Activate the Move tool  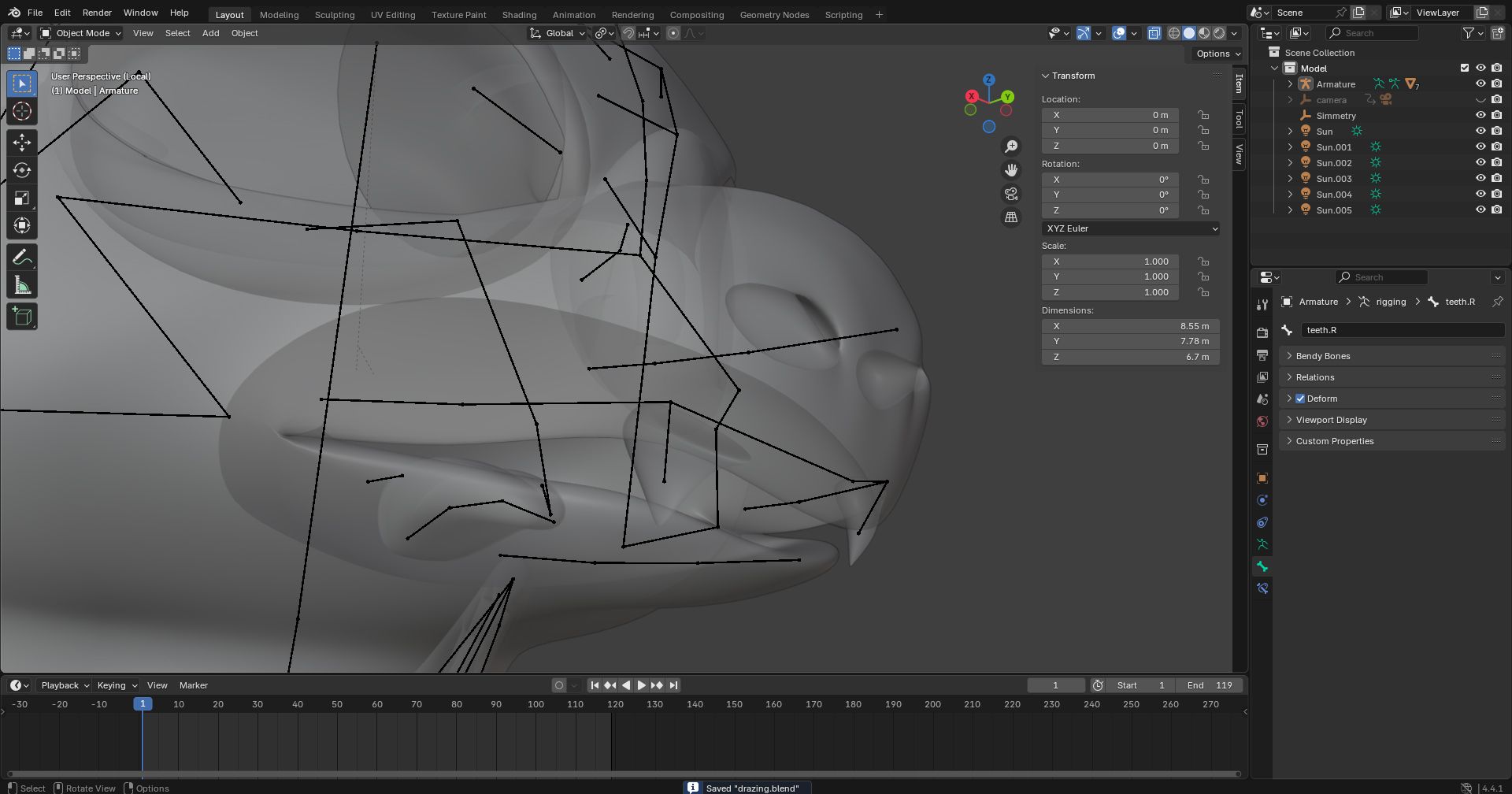(x=22, y=142)
